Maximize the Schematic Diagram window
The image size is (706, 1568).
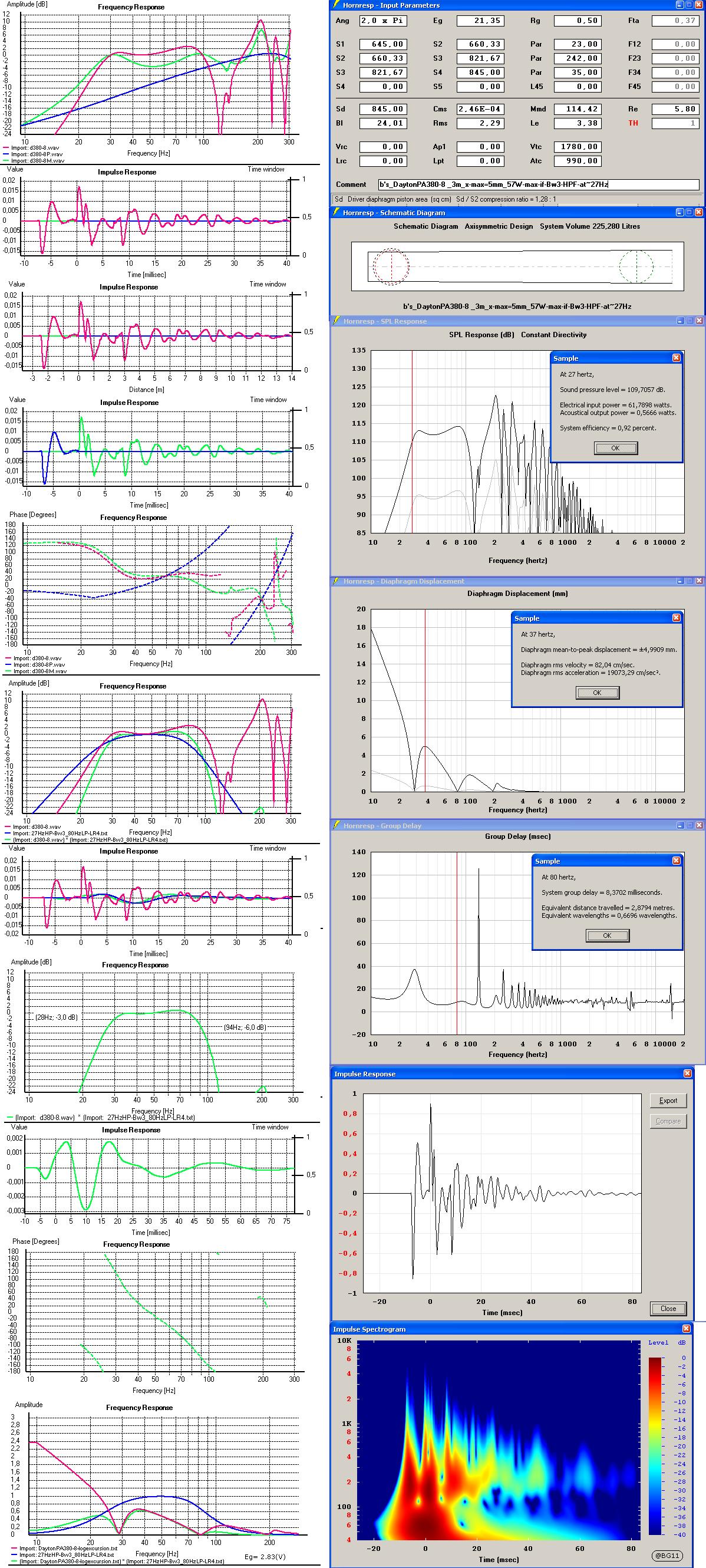(689, 212)
